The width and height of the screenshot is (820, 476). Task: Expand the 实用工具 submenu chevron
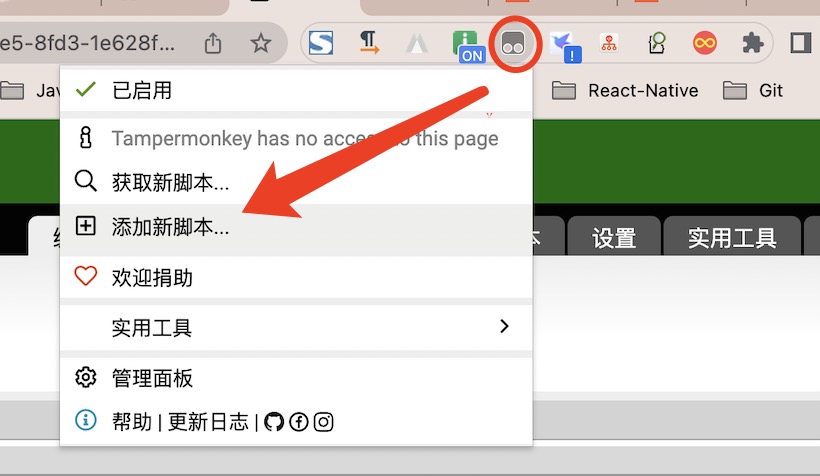504,326
